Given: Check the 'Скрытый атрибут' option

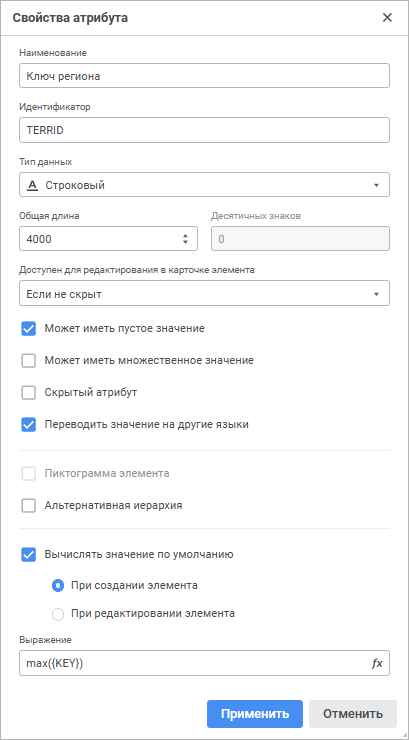Looking at the screenshot, I should (x=29, y=393).
